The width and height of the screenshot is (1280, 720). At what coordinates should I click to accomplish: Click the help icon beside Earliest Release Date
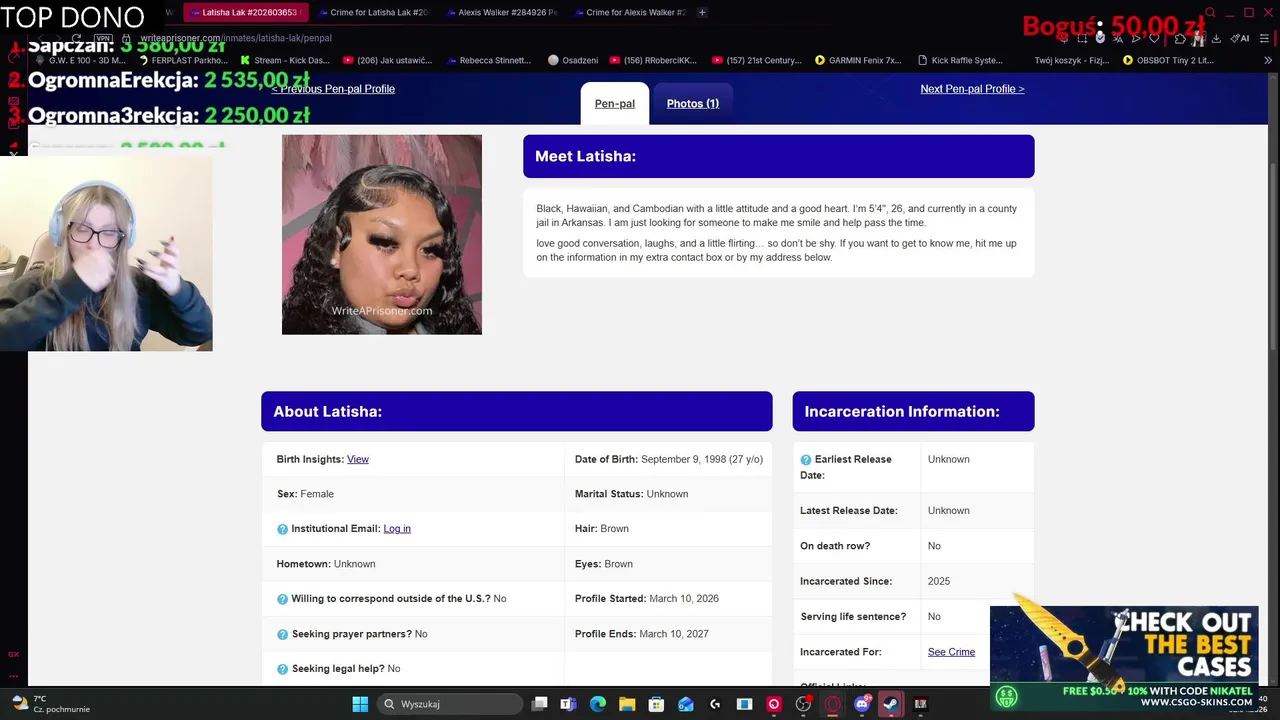[806, 460]
